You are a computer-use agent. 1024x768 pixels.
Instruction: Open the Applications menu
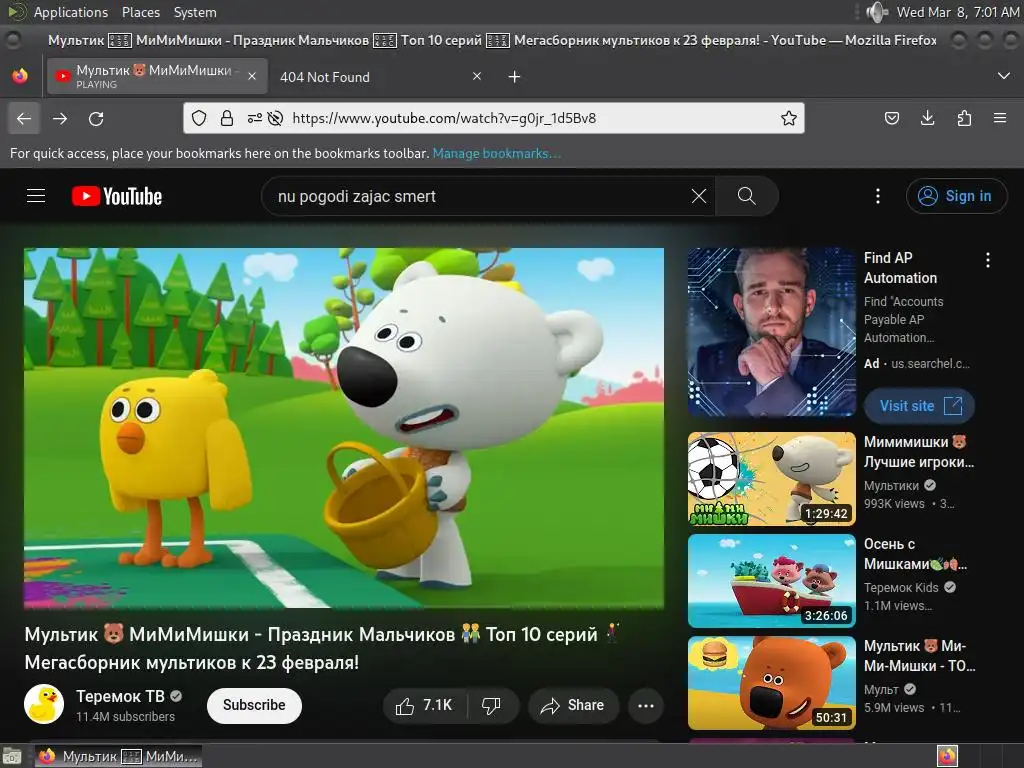pyautogui.click(x=71, y=12)
